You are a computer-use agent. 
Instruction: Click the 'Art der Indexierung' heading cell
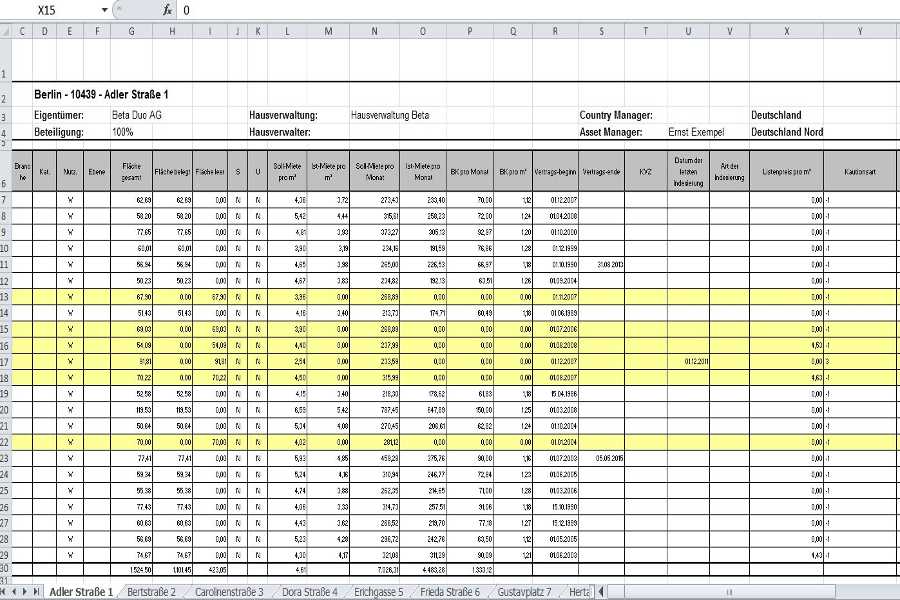730,171
